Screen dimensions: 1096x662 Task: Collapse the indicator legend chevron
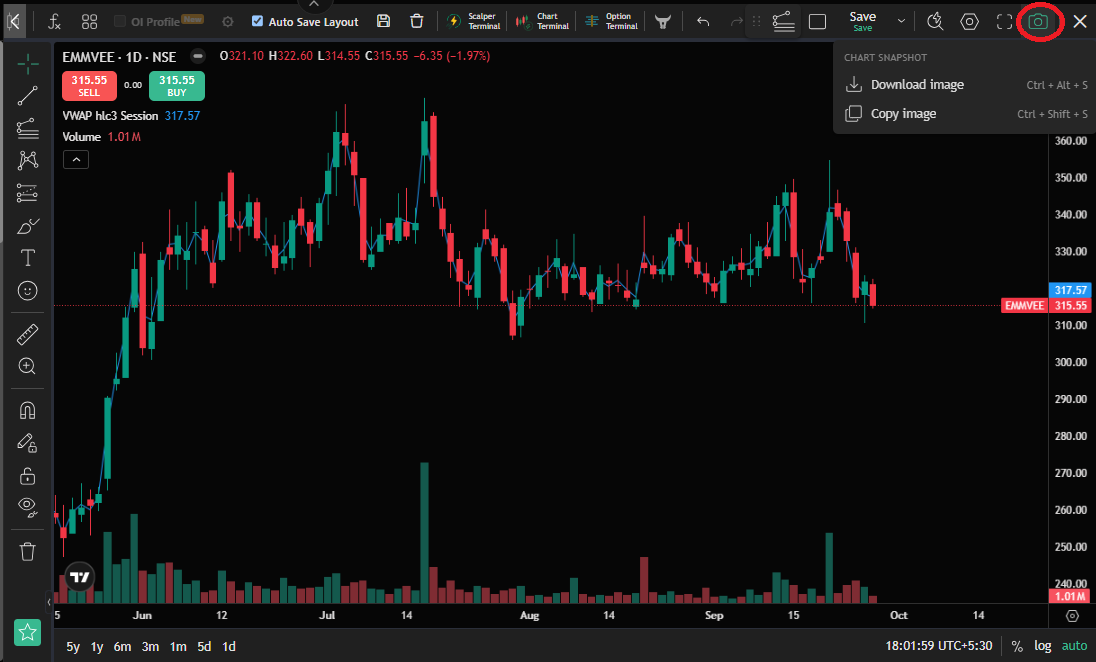(x=76, y=159)
